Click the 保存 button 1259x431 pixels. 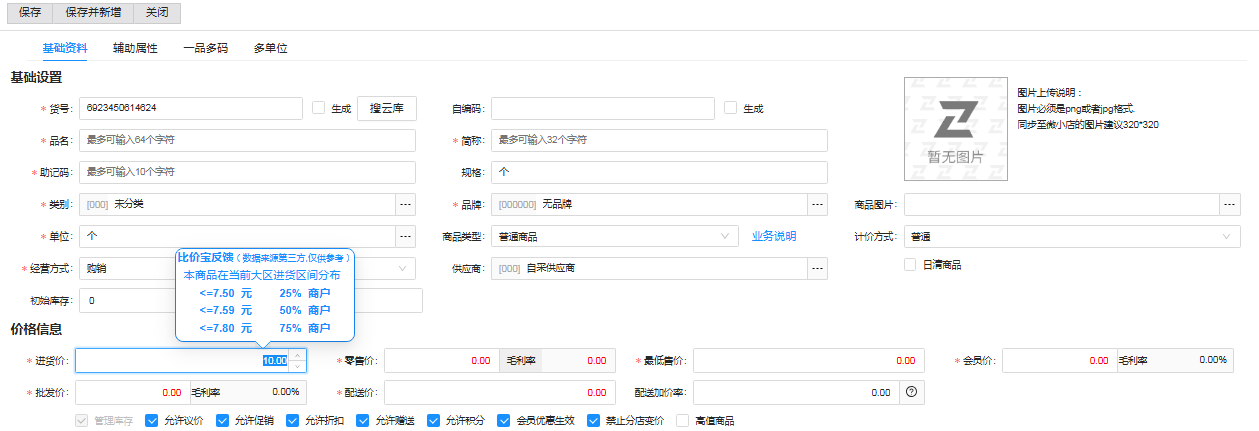point(30,12)
